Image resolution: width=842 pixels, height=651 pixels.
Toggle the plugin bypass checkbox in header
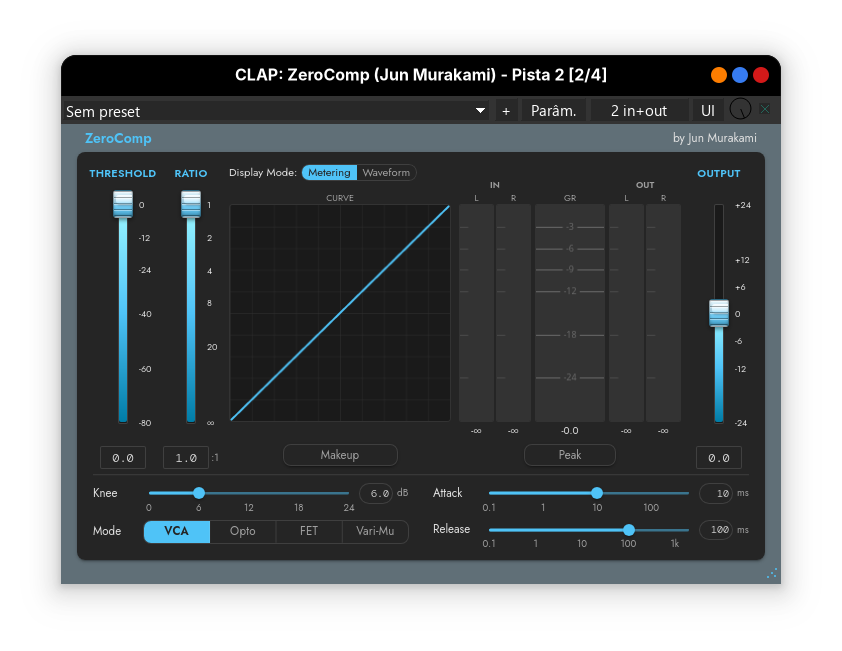tap(765, 110)
